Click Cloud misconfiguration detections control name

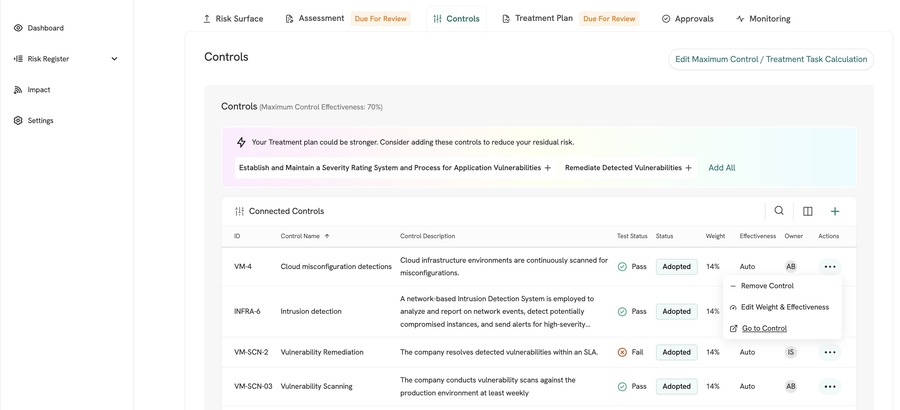pos(336,266)
